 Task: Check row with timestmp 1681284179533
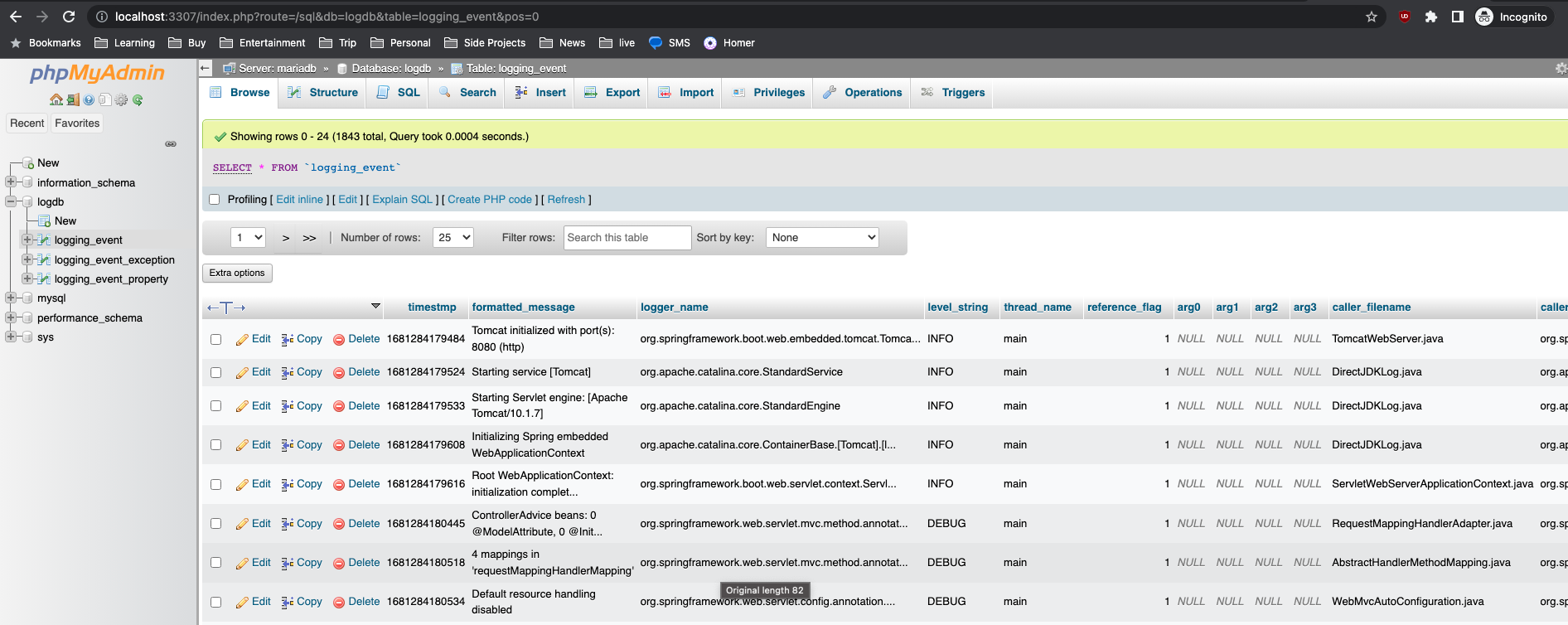[215, 406]
